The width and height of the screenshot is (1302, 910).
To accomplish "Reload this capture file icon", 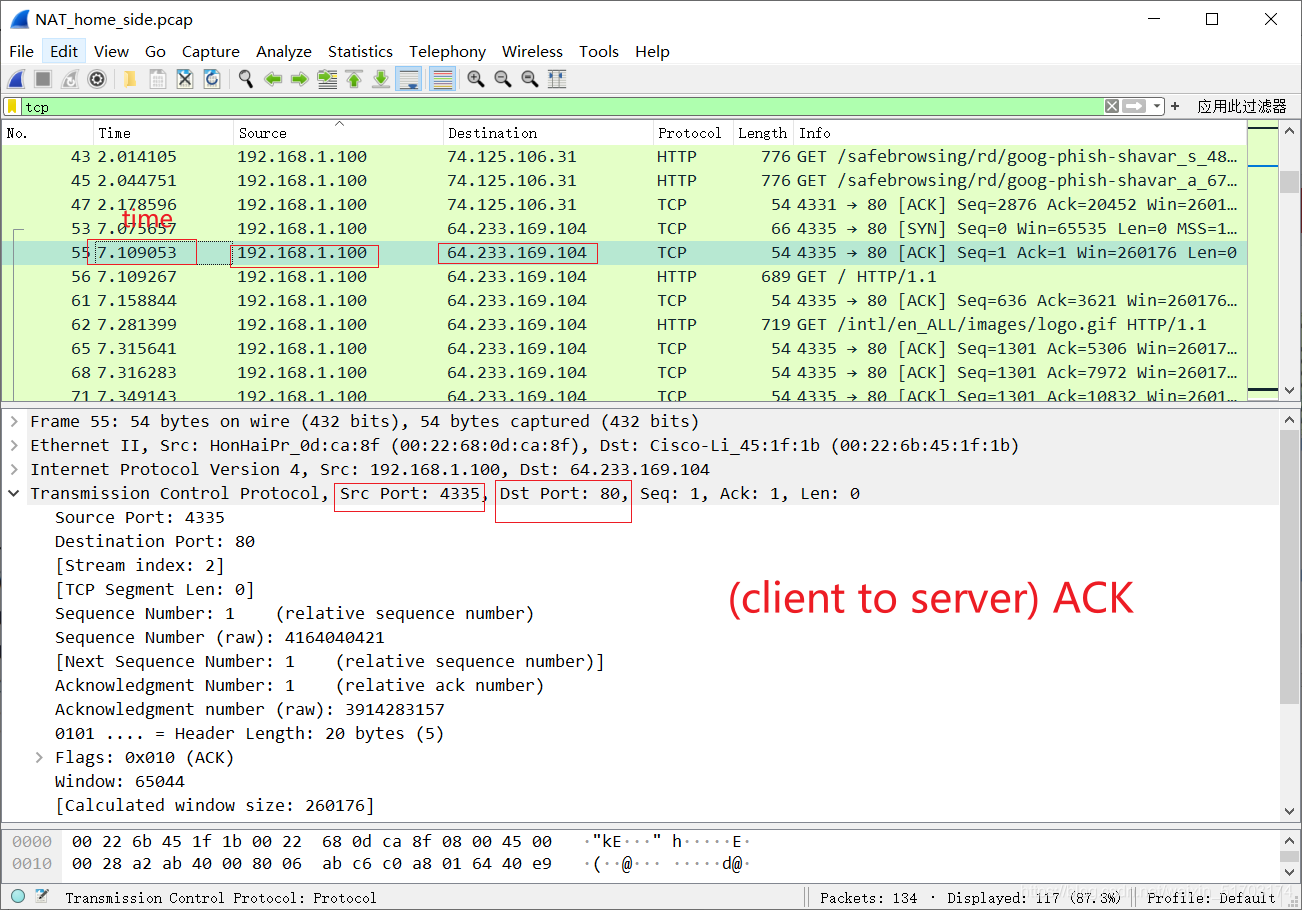I will 212,79.
